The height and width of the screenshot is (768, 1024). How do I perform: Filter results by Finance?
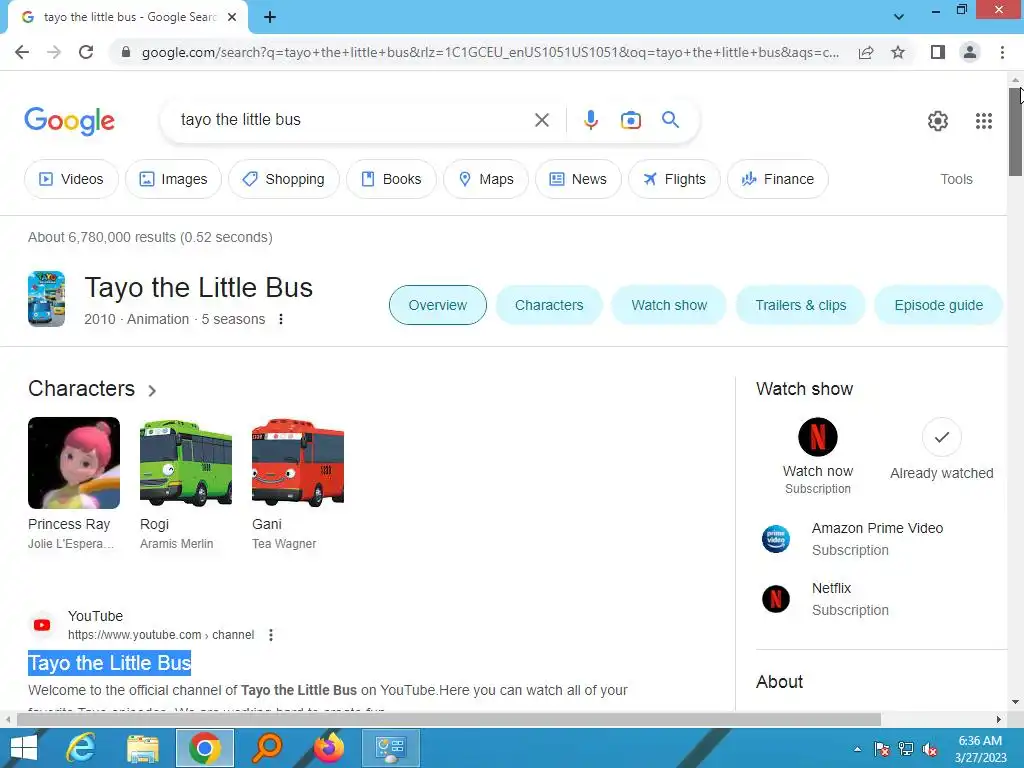pos(778,179)
